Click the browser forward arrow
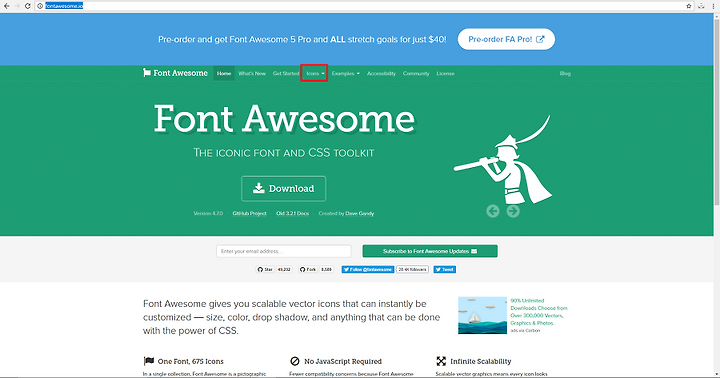The height and width of the screenshot is (378, 720). (17, 6)
